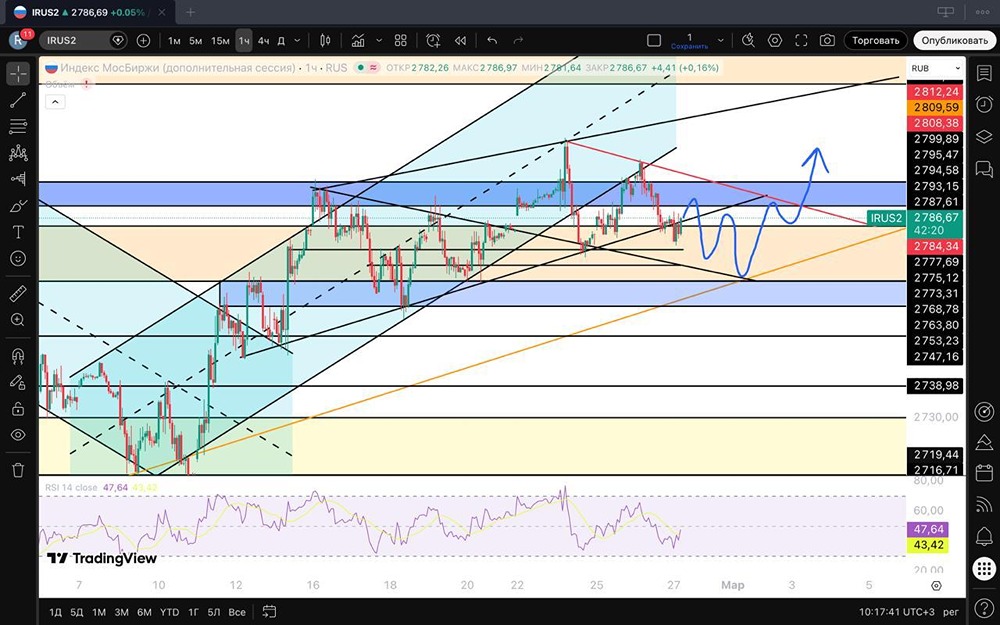
Task: Open the forecasting and measurement tools
Action: pyautogui.click(x=18, y=179)
